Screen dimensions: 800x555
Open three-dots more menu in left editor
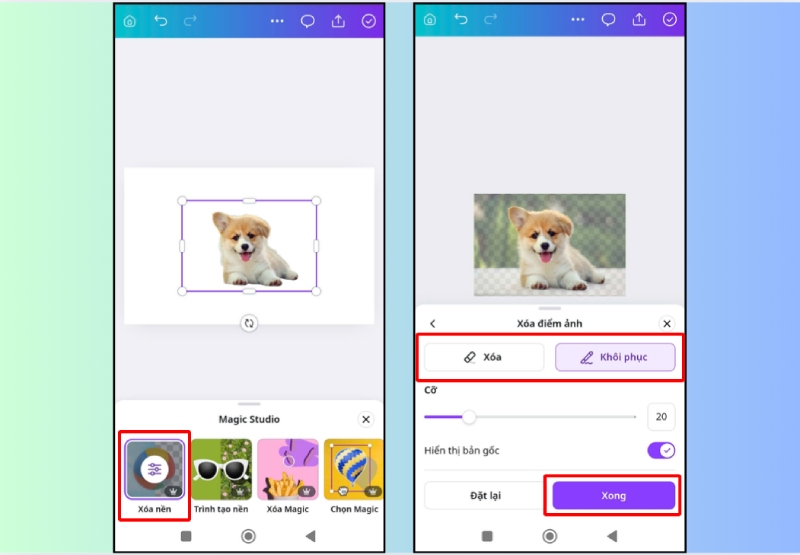tap(277, 20)
